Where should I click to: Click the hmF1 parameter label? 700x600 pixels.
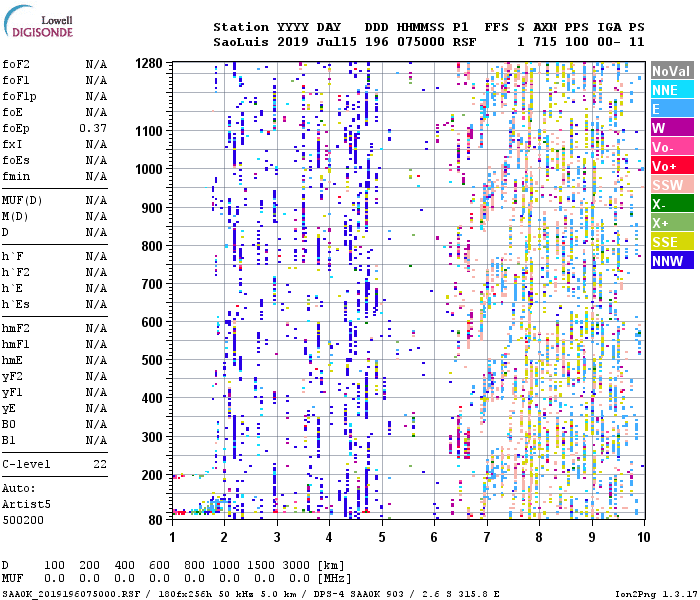16,344
